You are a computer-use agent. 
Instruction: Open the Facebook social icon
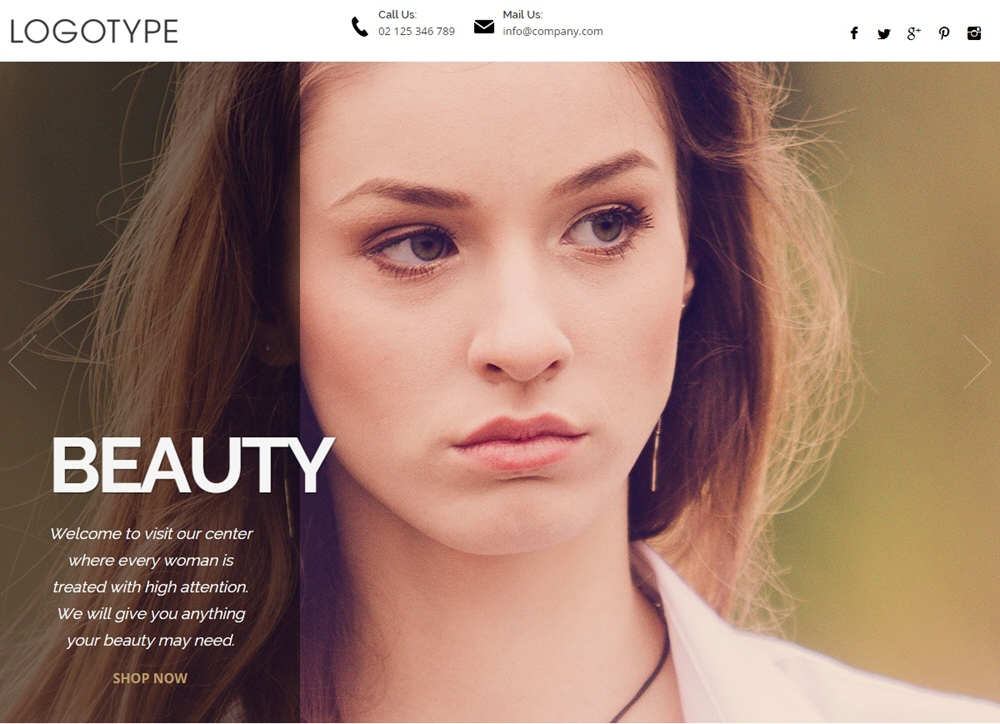tap(854, 33)
